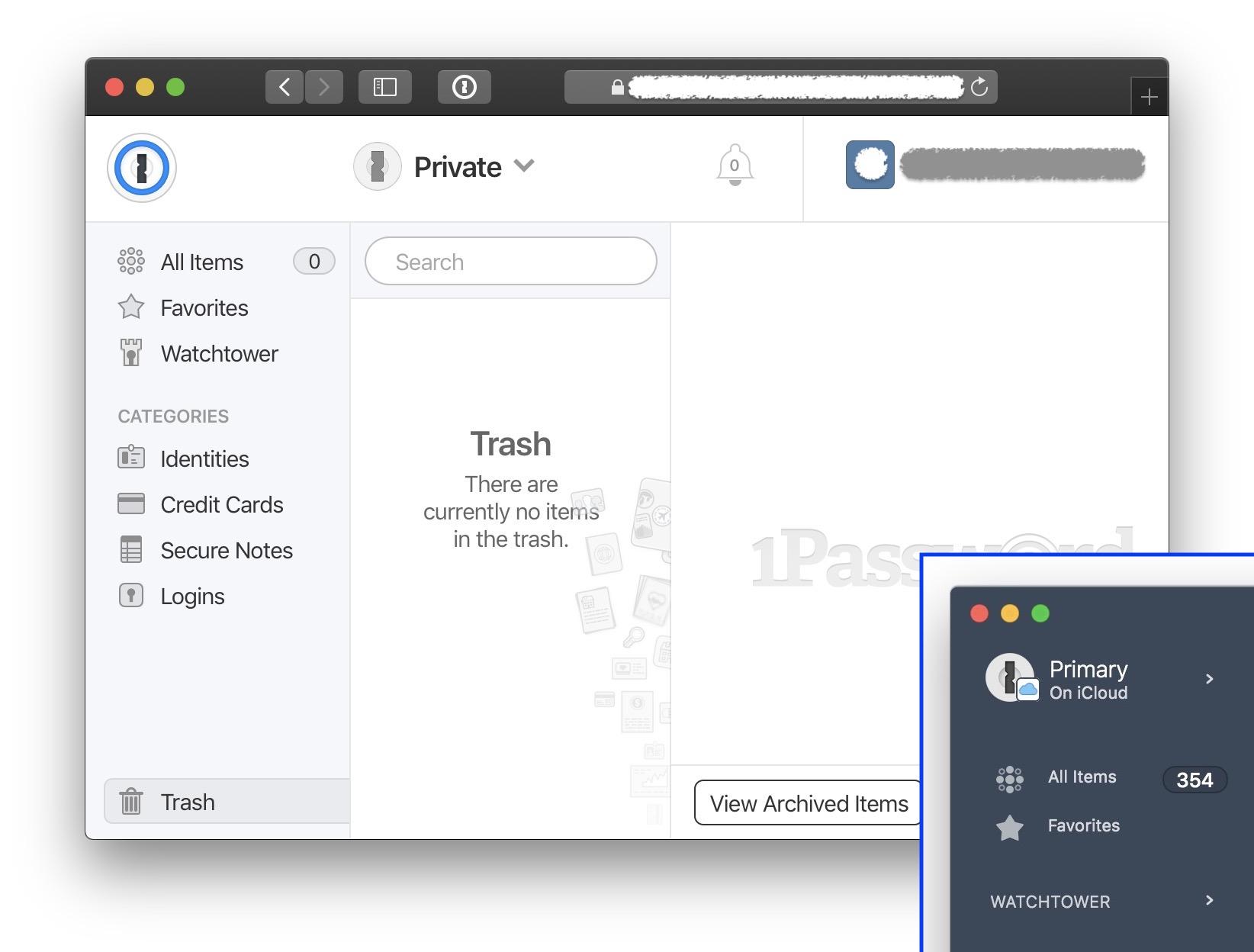This screenshot has width=1254, height=952.
Task: Click the user account avatar
Action: tap(870, 165)
